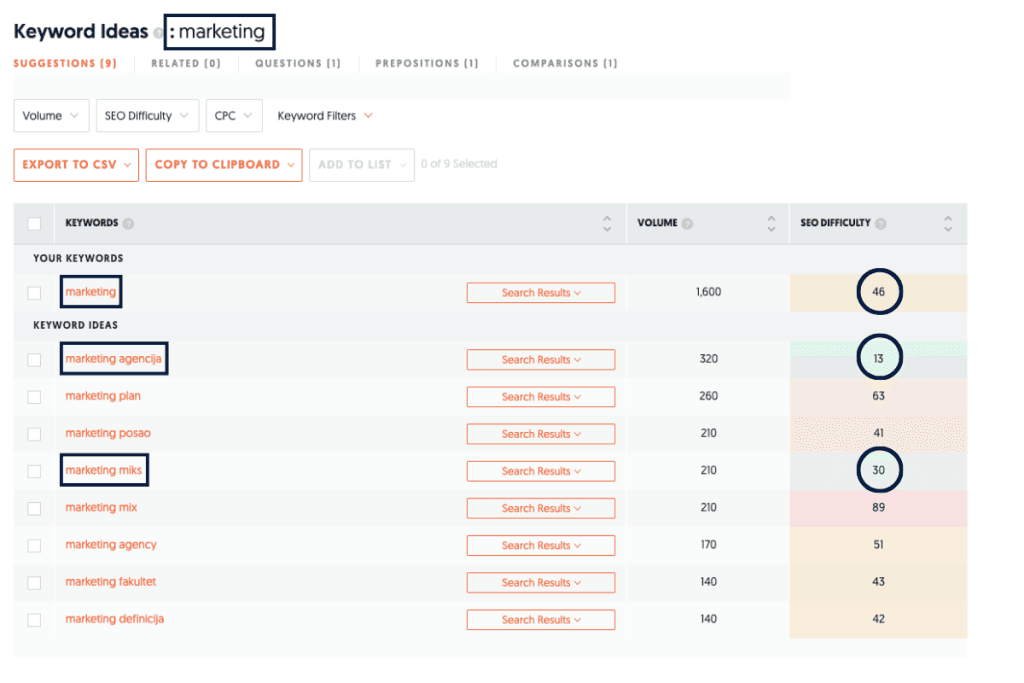
Task: Click the info icon beside Keywords header
Action: 128,224
